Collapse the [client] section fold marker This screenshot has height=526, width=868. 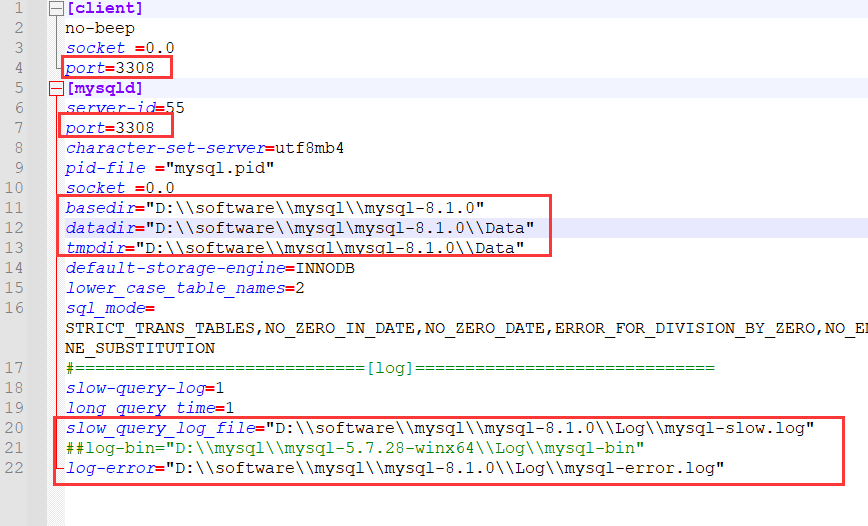56,8
